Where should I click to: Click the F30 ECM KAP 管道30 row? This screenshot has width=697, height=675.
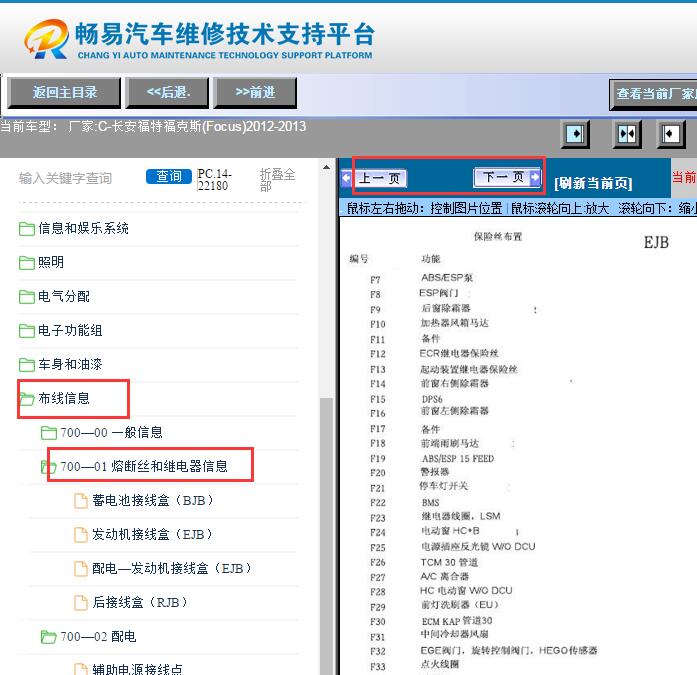431,621
